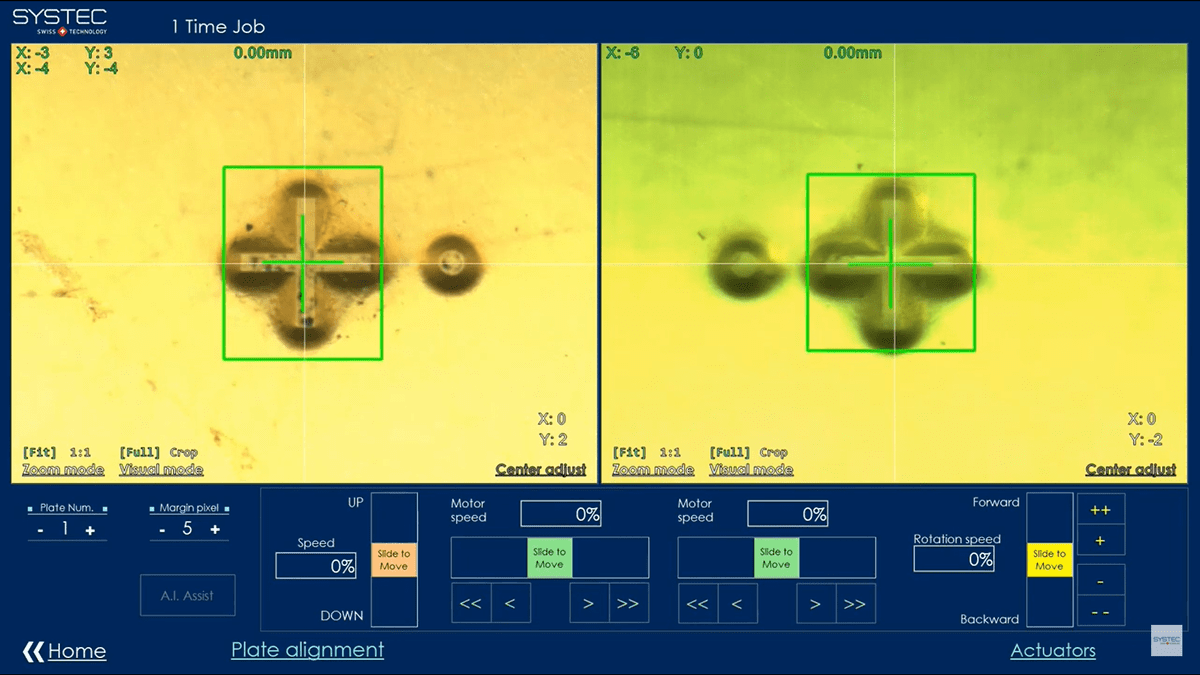Screen dimensions: 1200x675
Task: Open Center adjust on the left camera
Action: (x=541, y=468)
